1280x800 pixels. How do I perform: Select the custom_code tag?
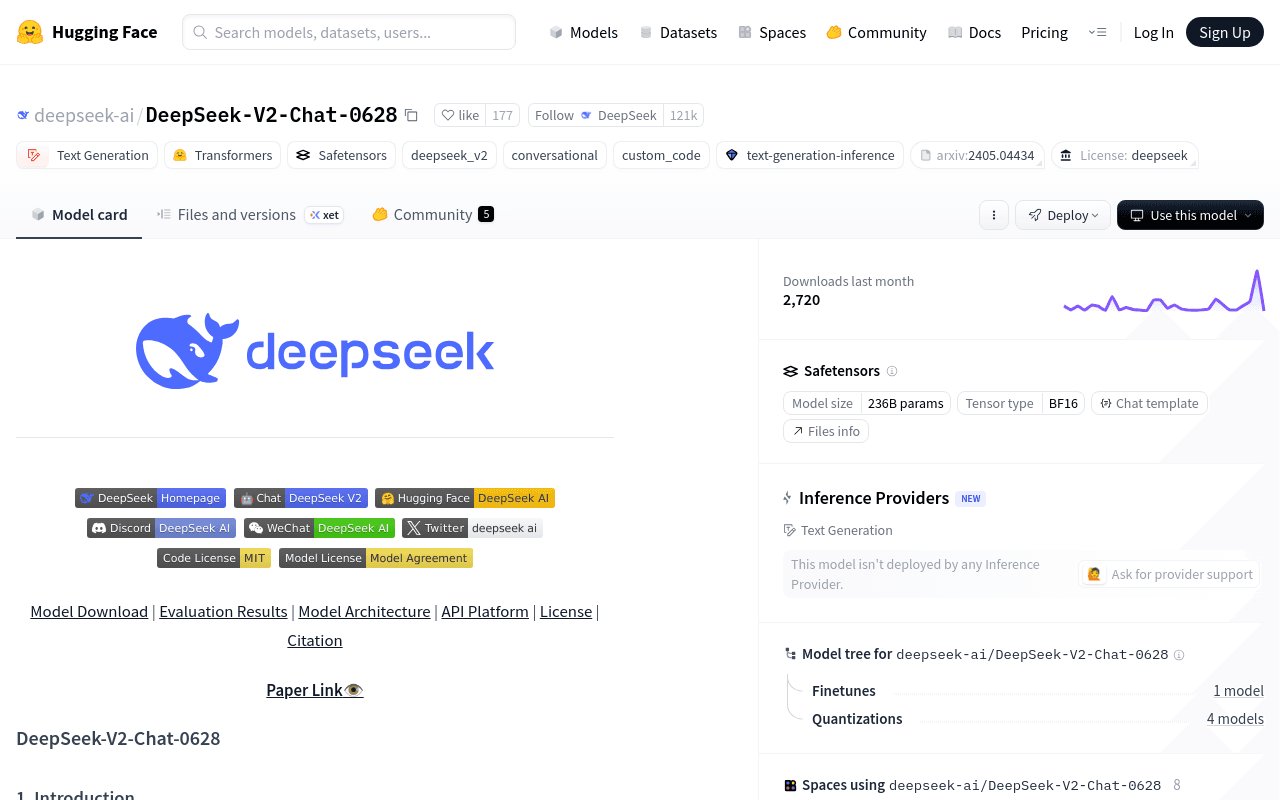[661, 155]
